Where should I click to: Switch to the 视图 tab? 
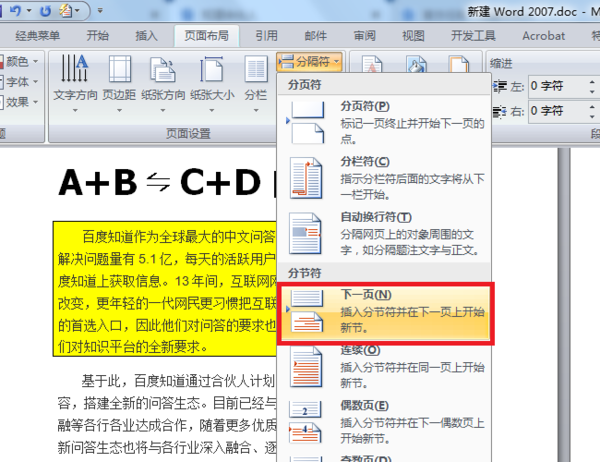point(413,36)
